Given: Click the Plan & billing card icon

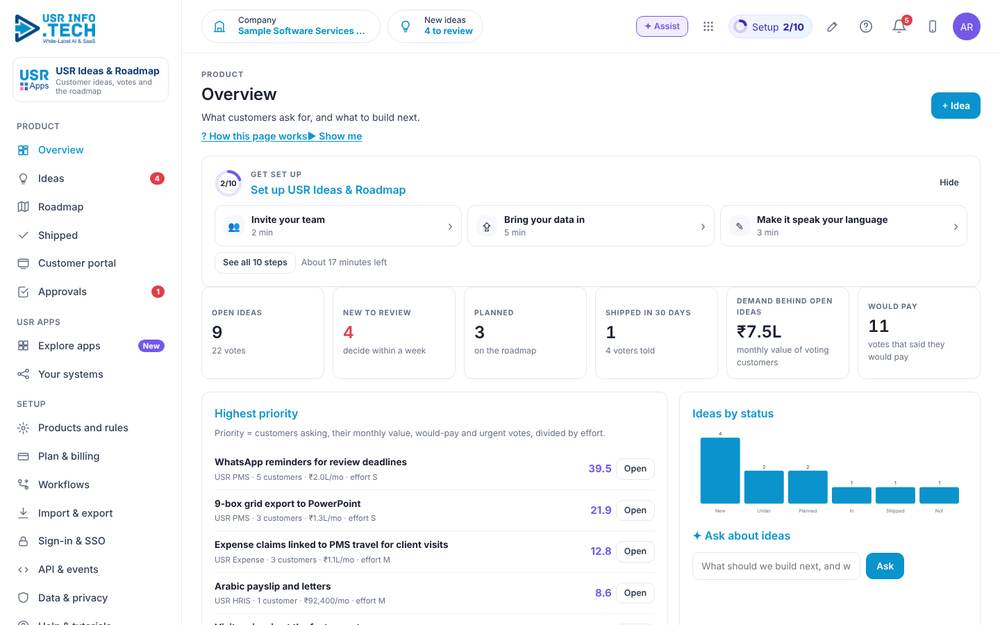Looking at the screenshot, I should point(23,456).
